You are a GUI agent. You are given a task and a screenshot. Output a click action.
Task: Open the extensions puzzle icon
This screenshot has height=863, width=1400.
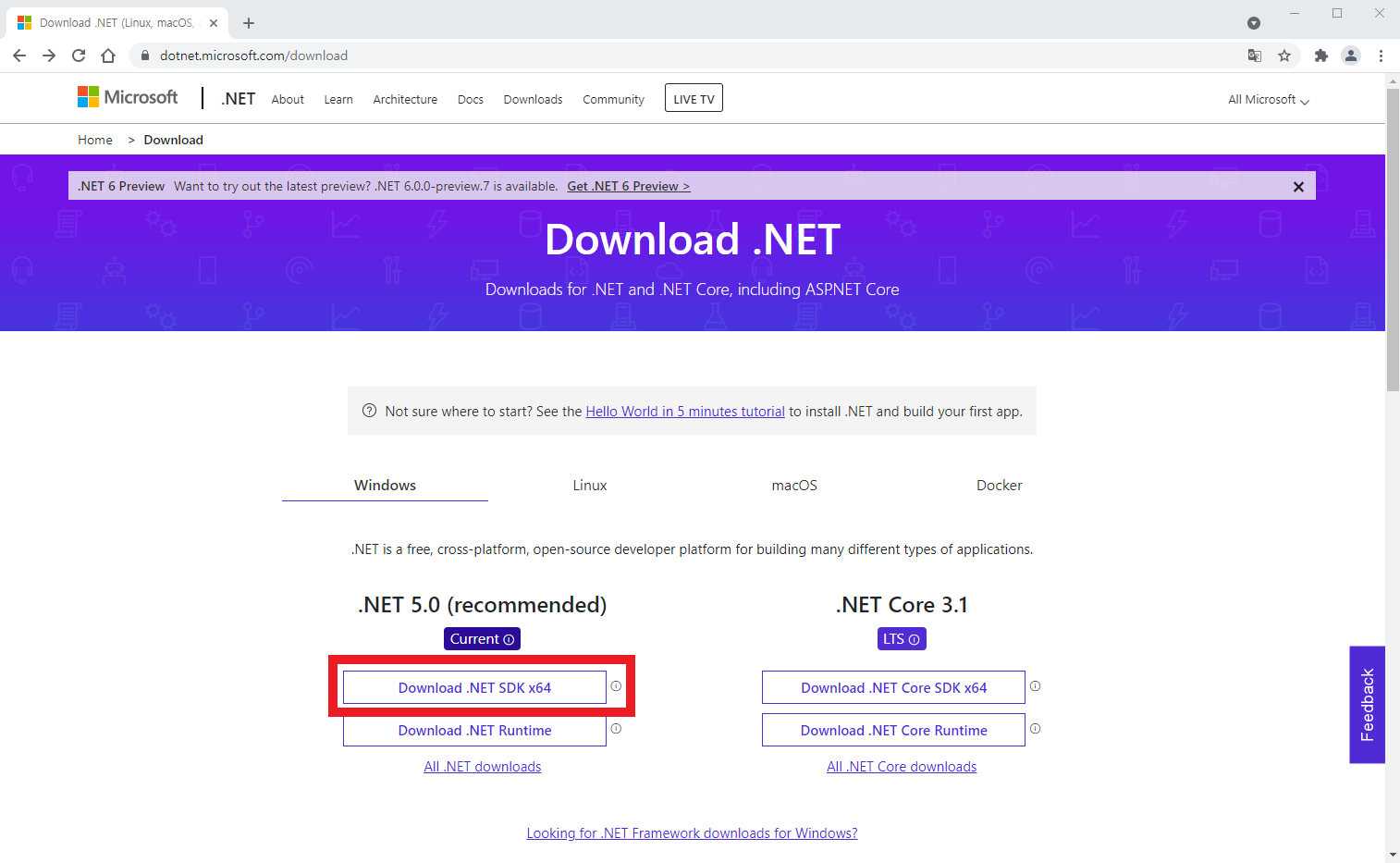1321,55
